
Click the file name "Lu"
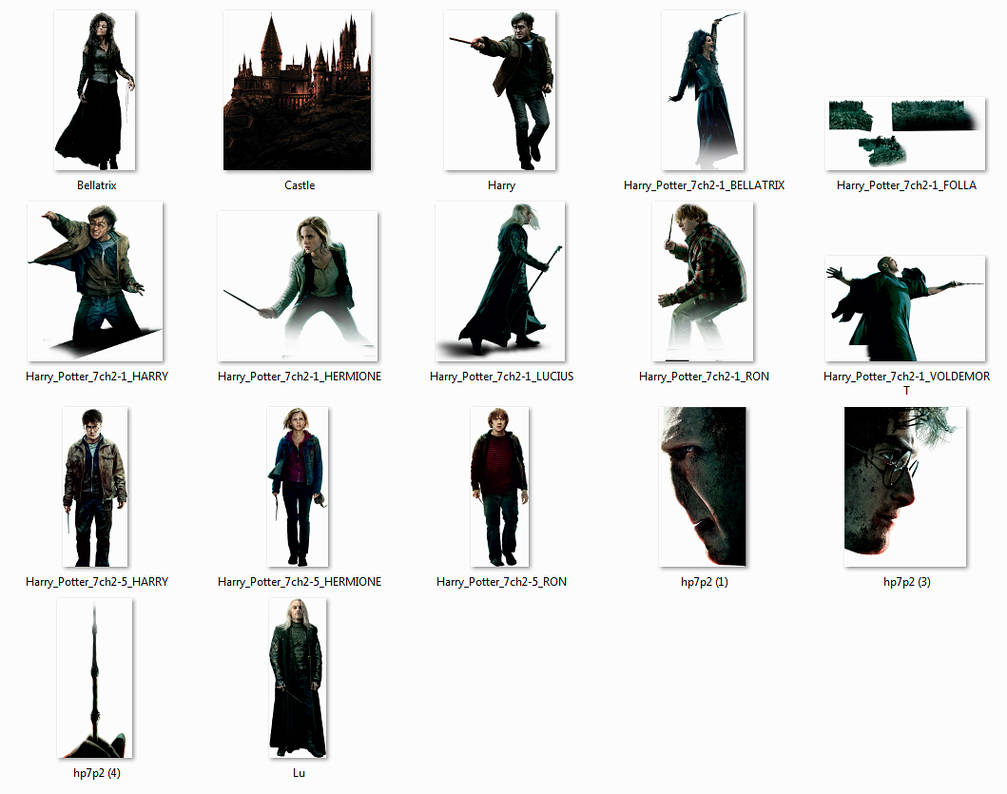pyautogui.click(x=299, y=773)
